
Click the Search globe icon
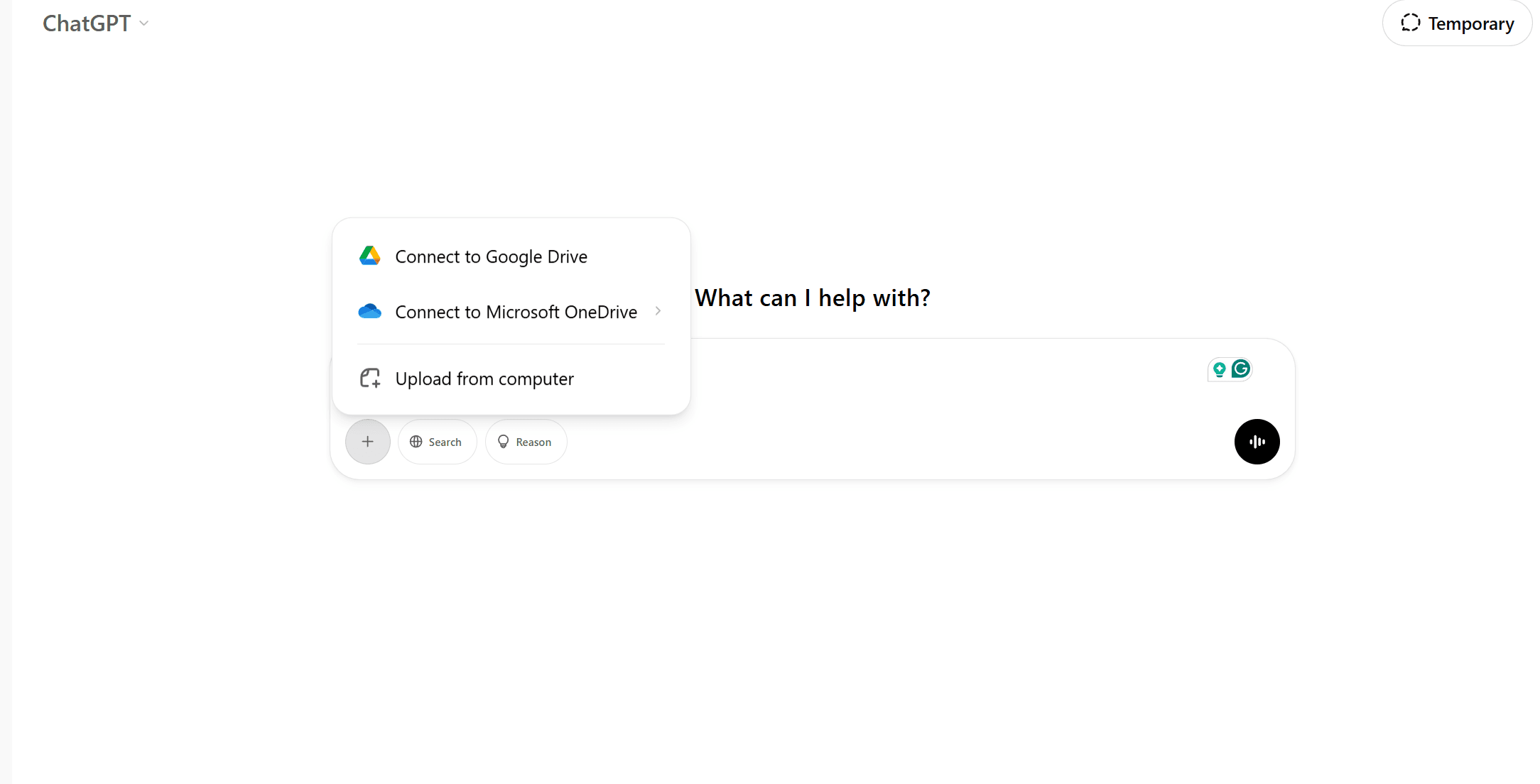[x=418, y=442]
